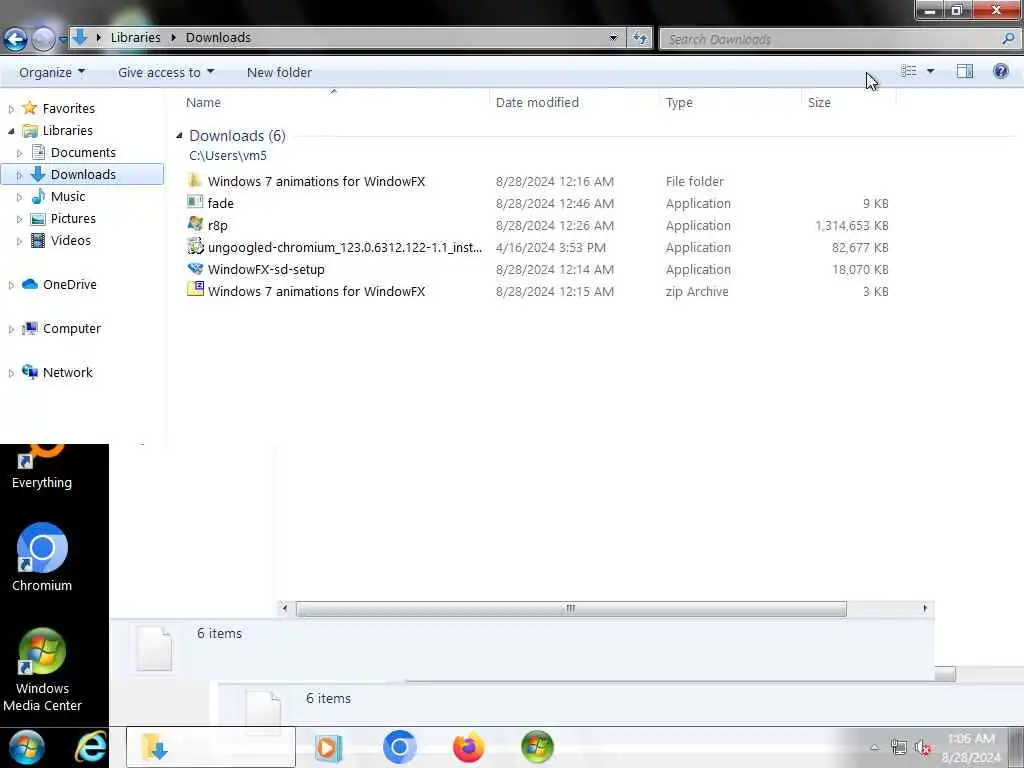
Task: Click the Explorer Downloads taskbar button
Action: coord(210,747)
